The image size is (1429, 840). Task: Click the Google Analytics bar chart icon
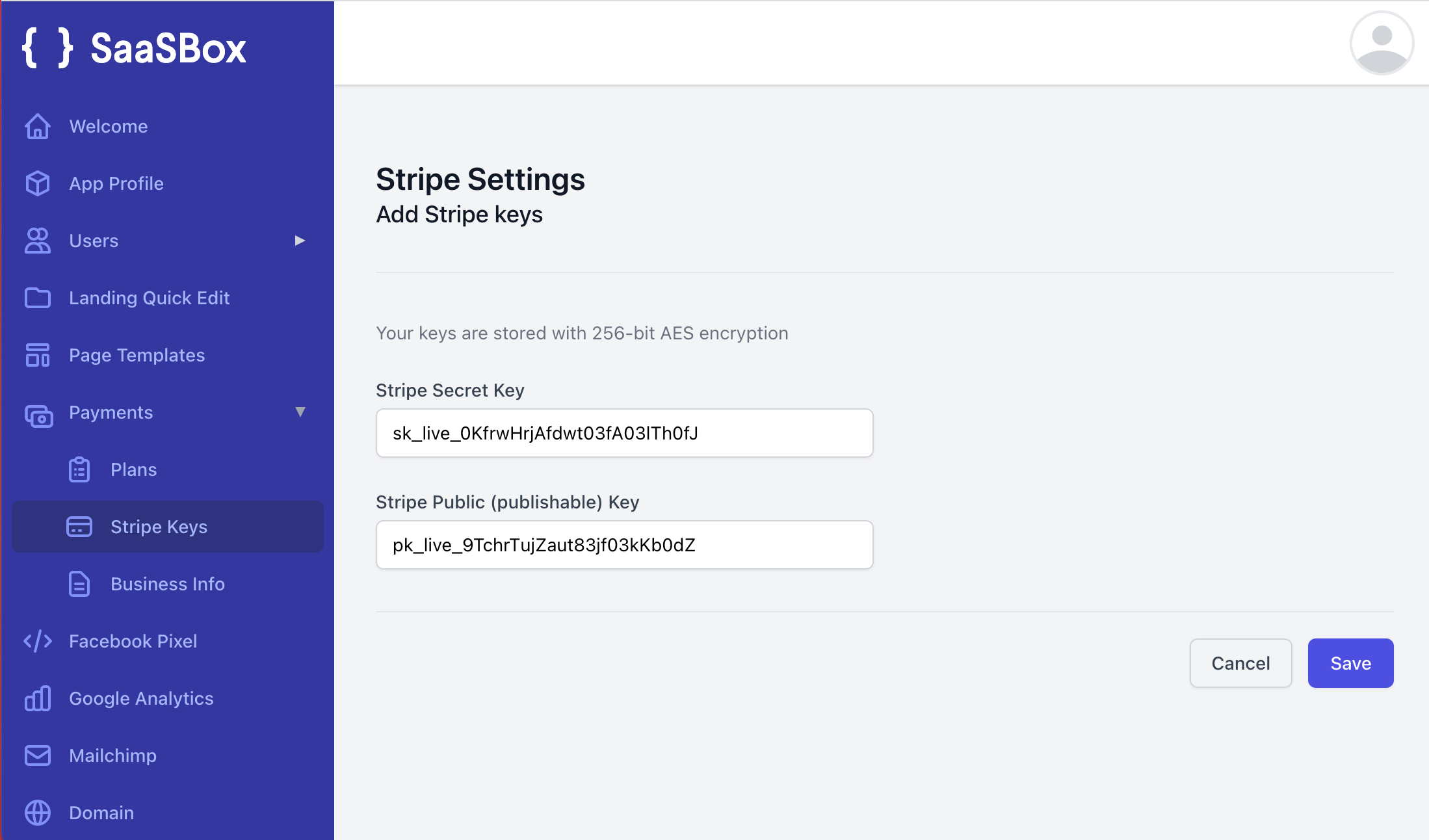point(38,698)
